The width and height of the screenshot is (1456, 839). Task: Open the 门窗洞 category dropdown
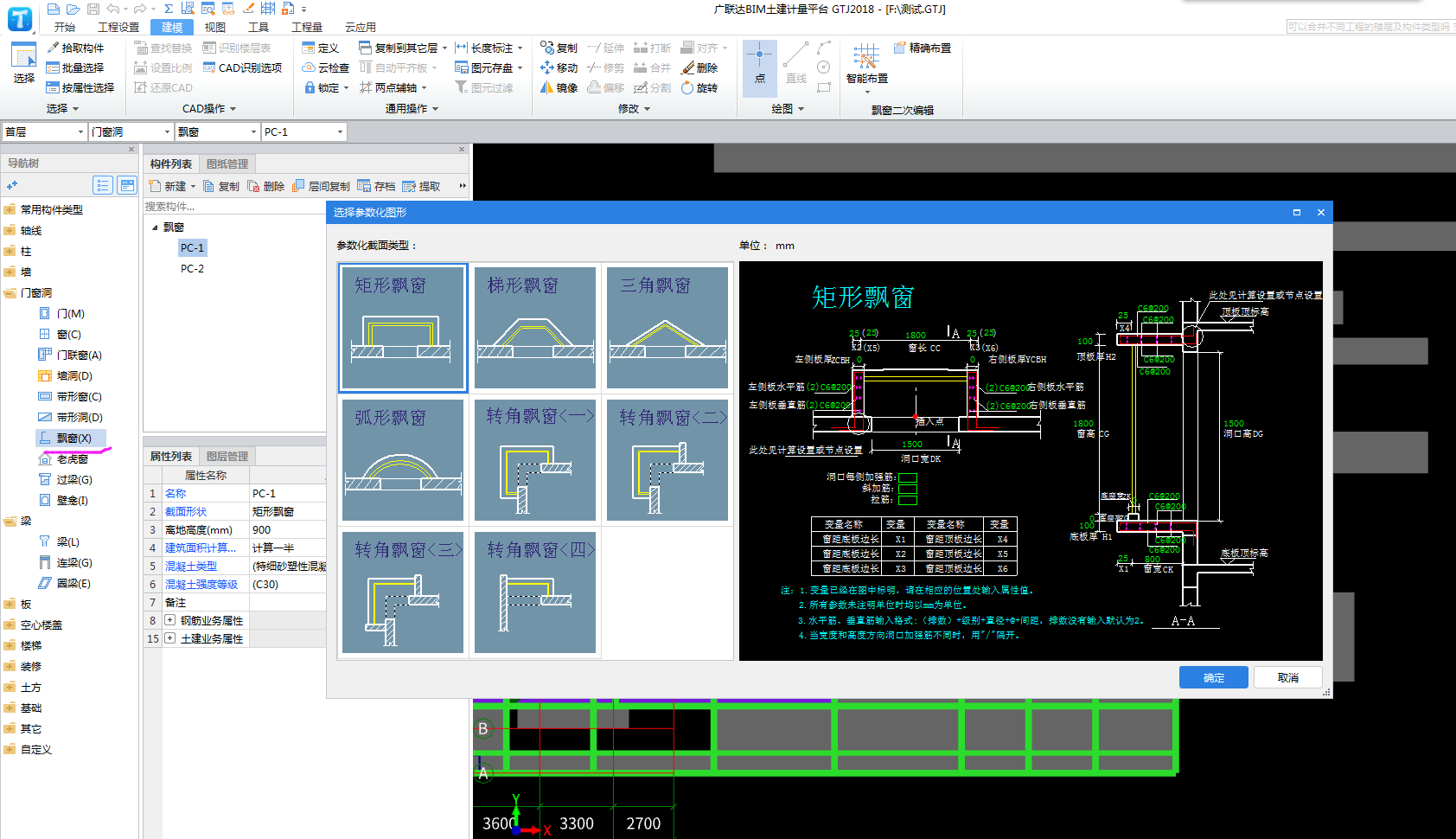(x=131, y=131)
